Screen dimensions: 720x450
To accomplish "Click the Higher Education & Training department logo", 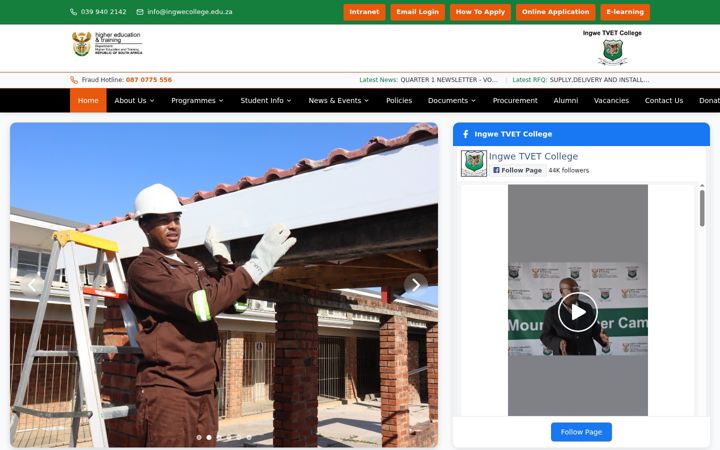I will 107,44.
